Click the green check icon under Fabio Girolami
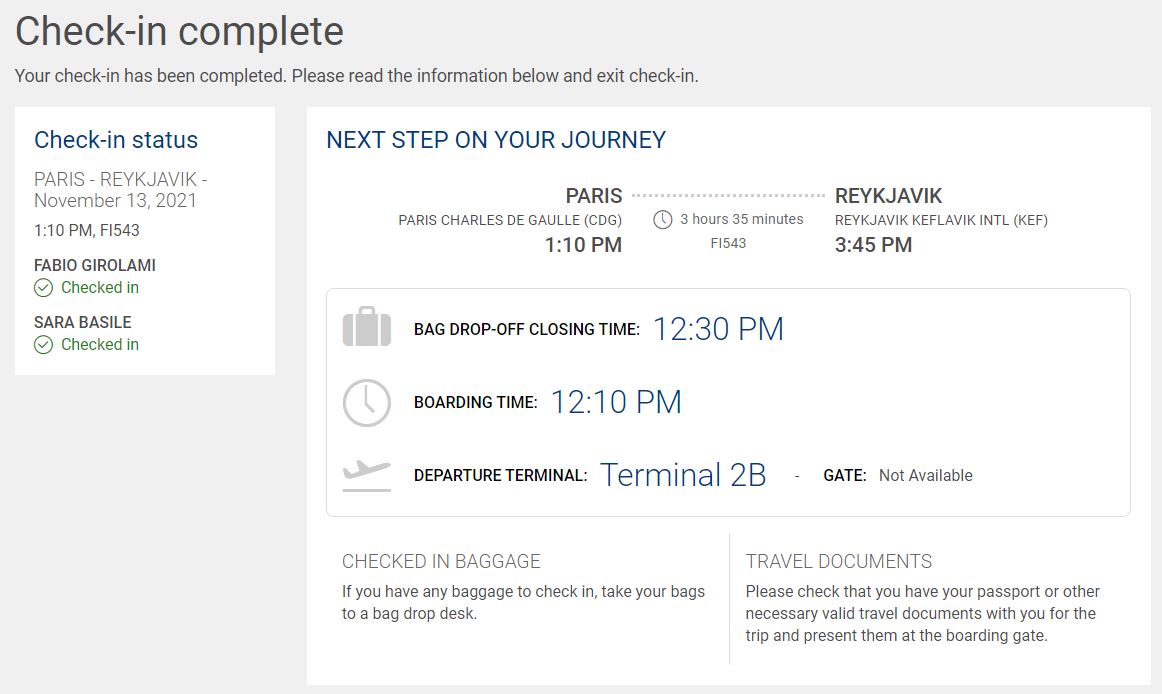 [44, 288]
